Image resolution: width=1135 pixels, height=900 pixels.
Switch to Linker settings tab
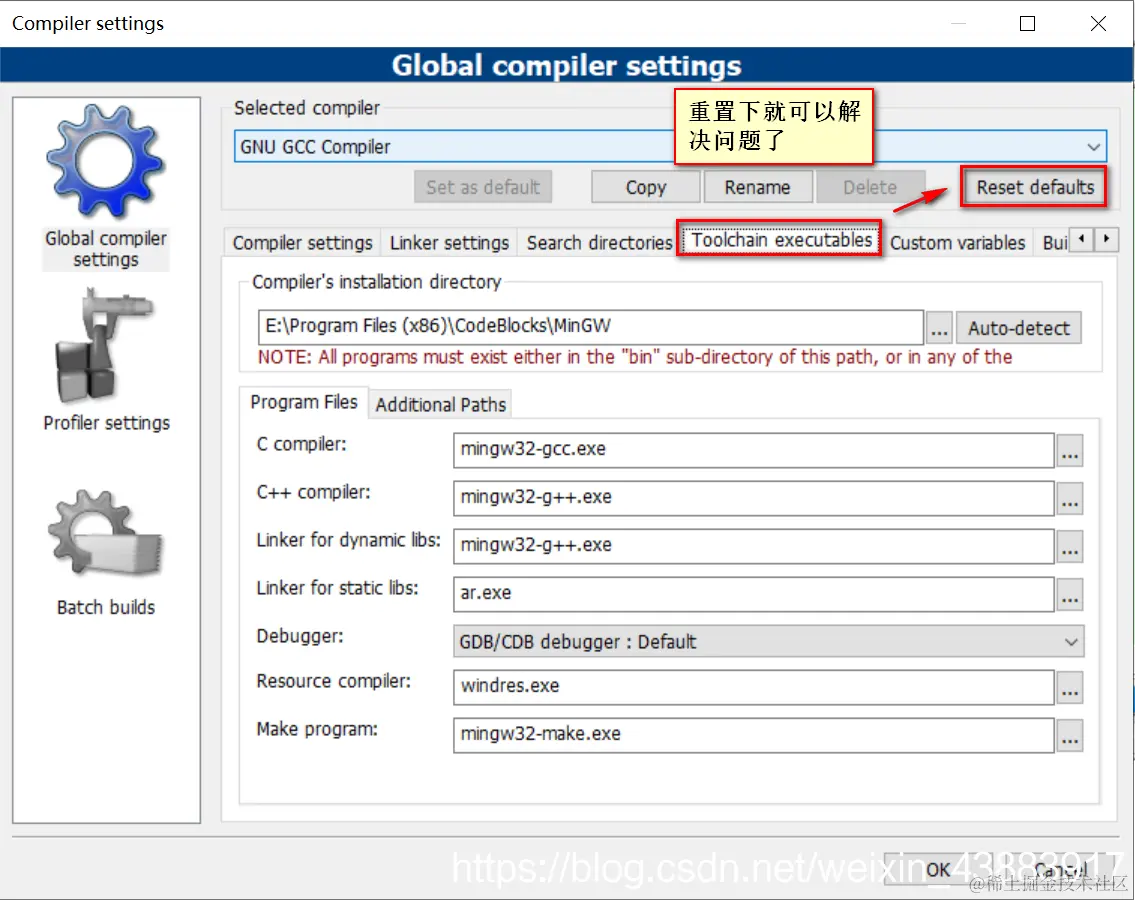(449, 243)
